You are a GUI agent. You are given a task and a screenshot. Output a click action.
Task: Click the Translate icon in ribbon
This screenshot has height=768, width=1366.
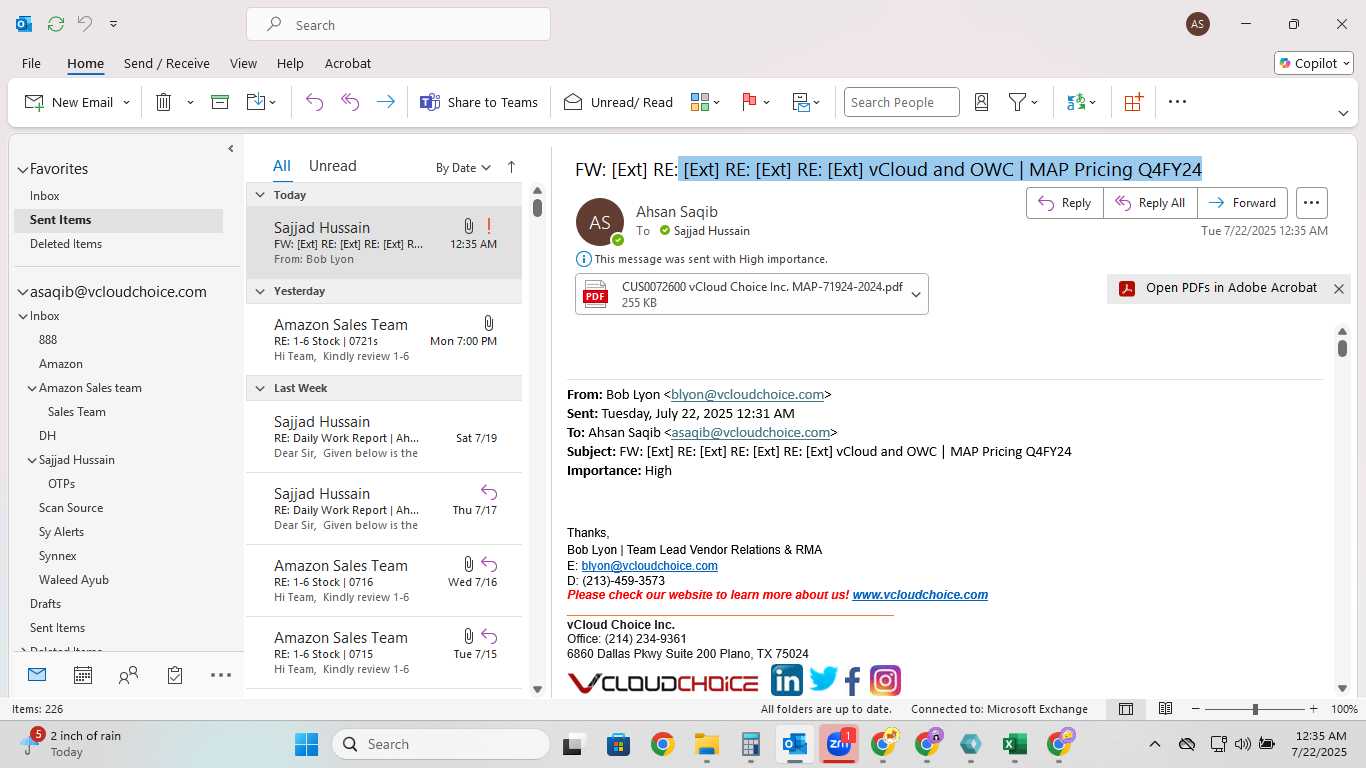pos(1076,102)
